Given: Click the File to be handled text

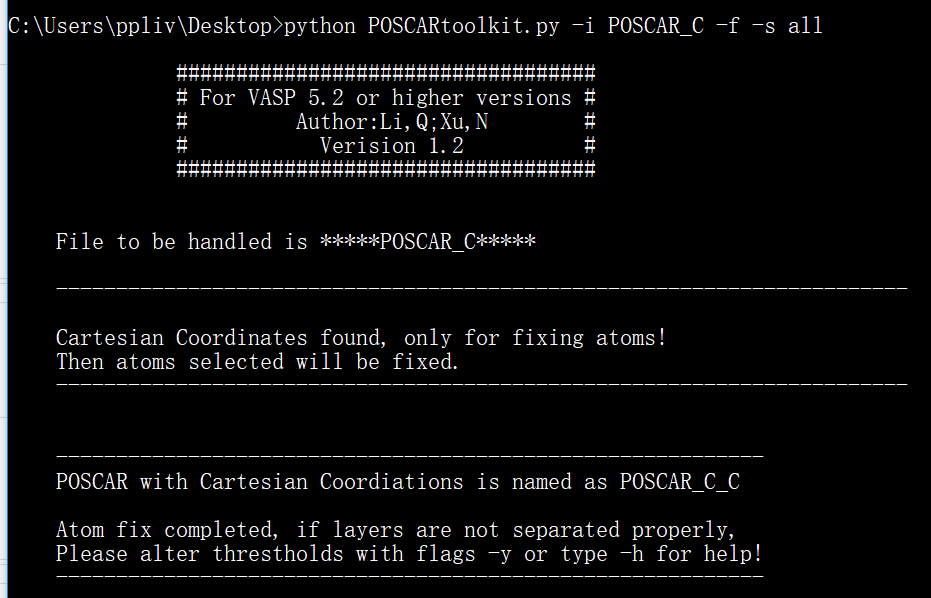Looking at the screenshot, I should [182, 242].
